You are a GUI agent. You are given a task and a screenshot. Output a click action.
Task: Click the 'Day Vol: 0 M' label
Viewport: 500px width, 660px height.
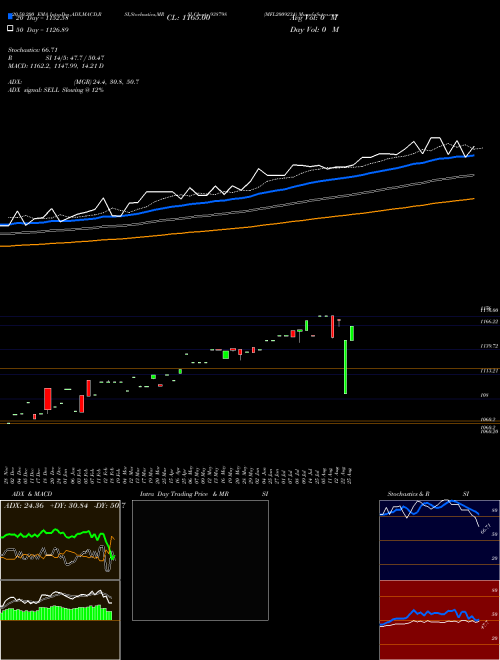[314, 29]
